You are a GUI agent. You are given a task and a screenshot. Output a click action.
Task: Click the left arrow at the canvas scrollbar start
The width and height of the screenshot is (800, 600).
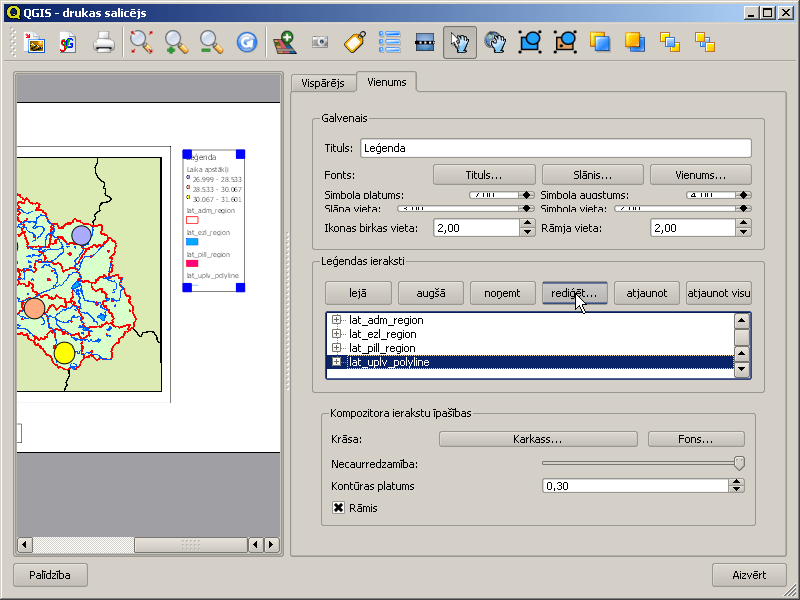tap(24, 545)
